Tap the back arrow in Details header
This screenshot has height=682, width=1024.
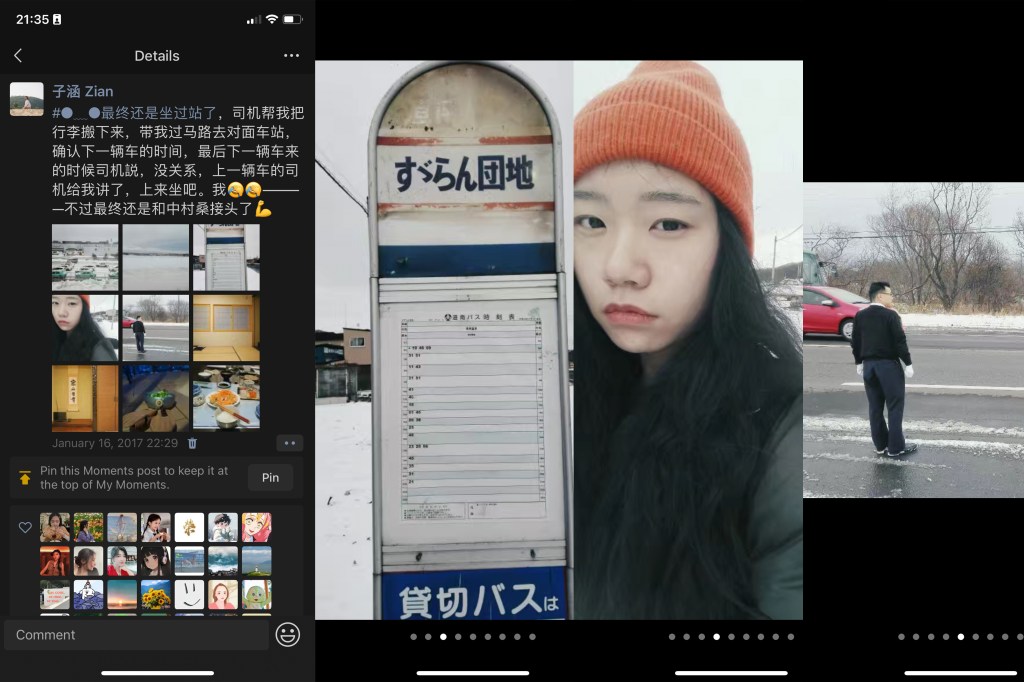[18, 56]
